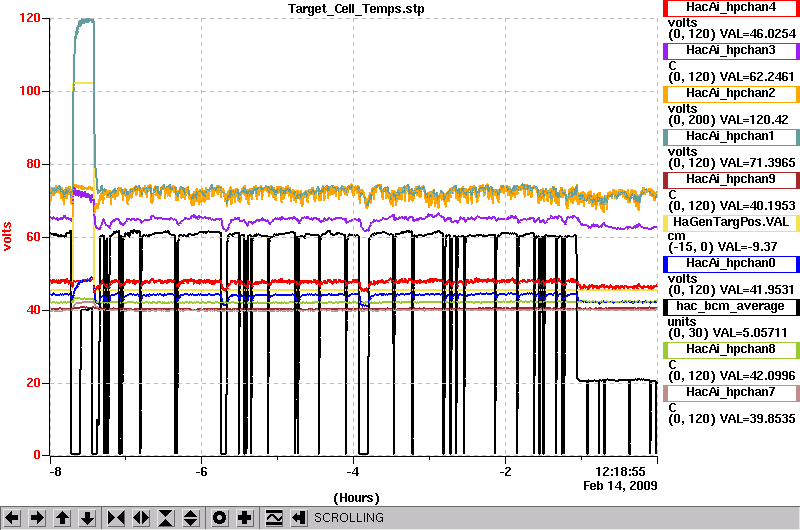Click the volts unit under HacAi_hpchan0
Viewport: 800px width, 530px height.
(x=683, y=279)
